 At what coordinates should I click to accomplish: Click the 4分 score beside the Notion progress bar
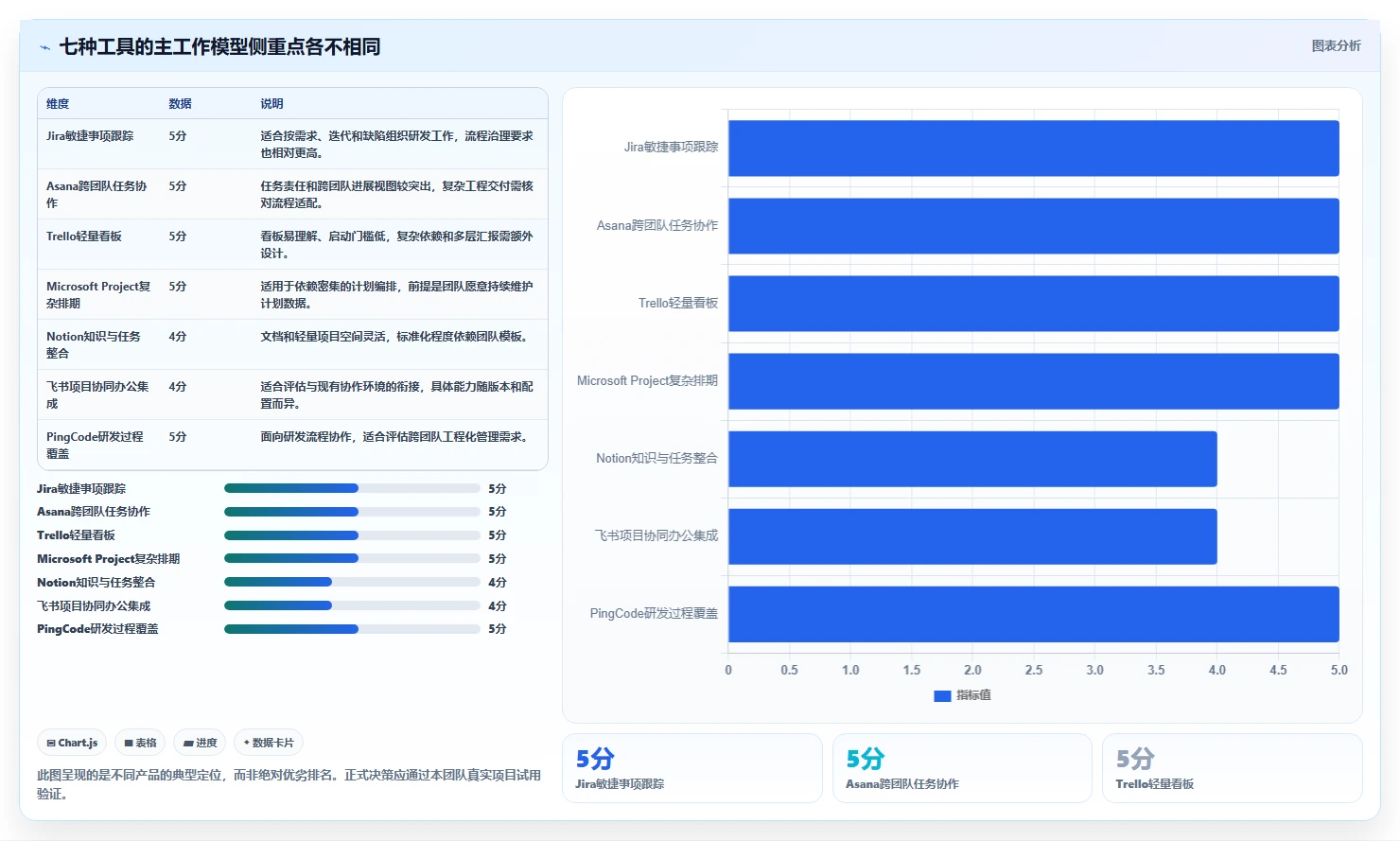click(x=498, y=583)
